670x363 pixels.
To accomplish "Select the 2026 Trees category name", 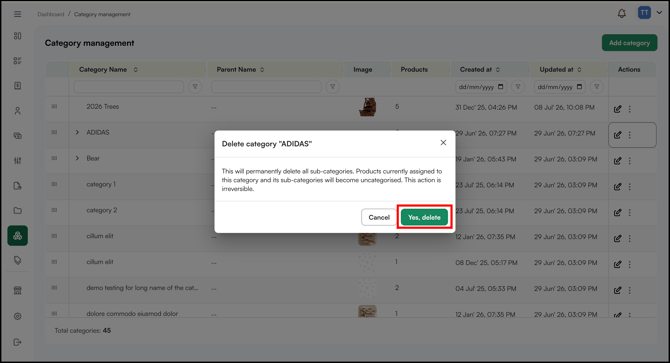I will pos(103,106).
